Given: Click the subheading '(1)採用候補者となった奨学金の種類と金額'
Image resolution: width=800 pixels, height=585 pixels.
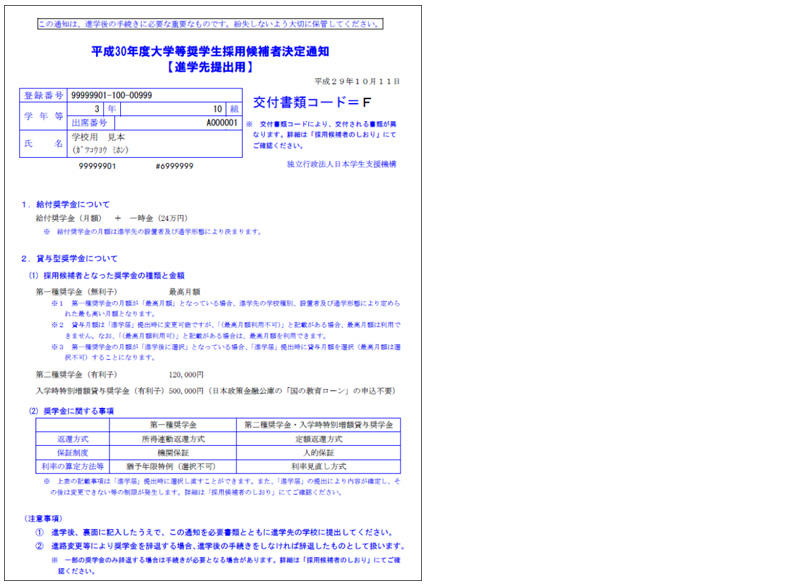Looking at the screenshot, I should 107,275.
